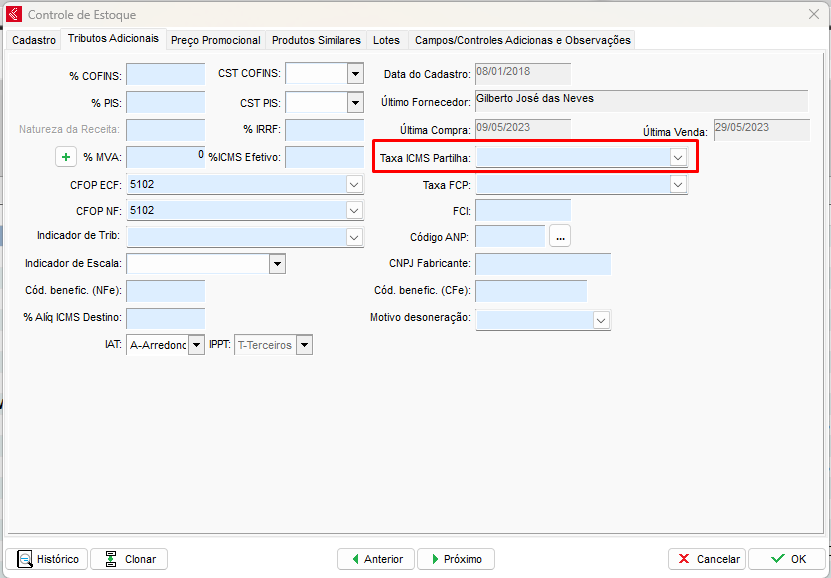Screen dimensions: 831x578
Task: Open the Taxa ICMS Partilha dropdown
Action: click(x=678, y=158)
